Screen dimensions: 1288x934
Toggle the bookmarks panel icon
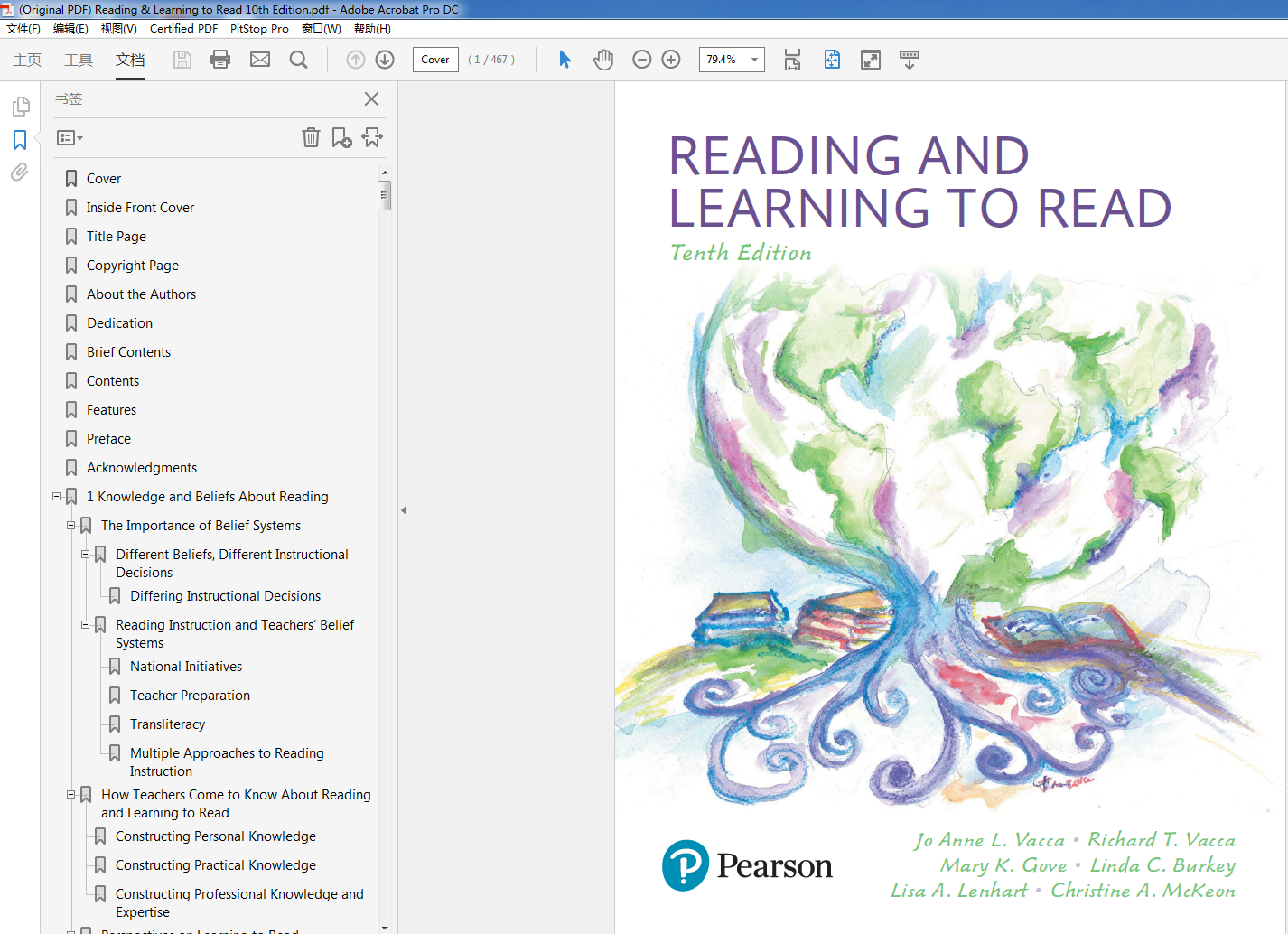20,140
